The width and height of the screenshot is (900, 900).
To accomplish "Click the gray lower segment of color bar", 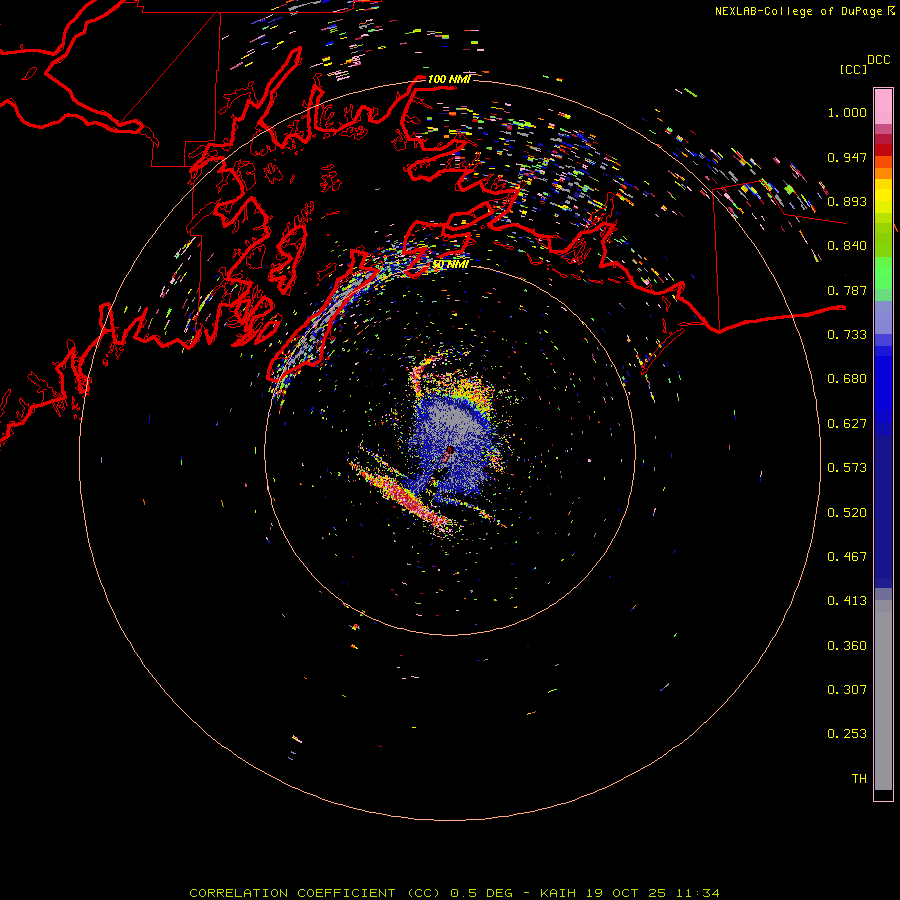I will point(883,695).
